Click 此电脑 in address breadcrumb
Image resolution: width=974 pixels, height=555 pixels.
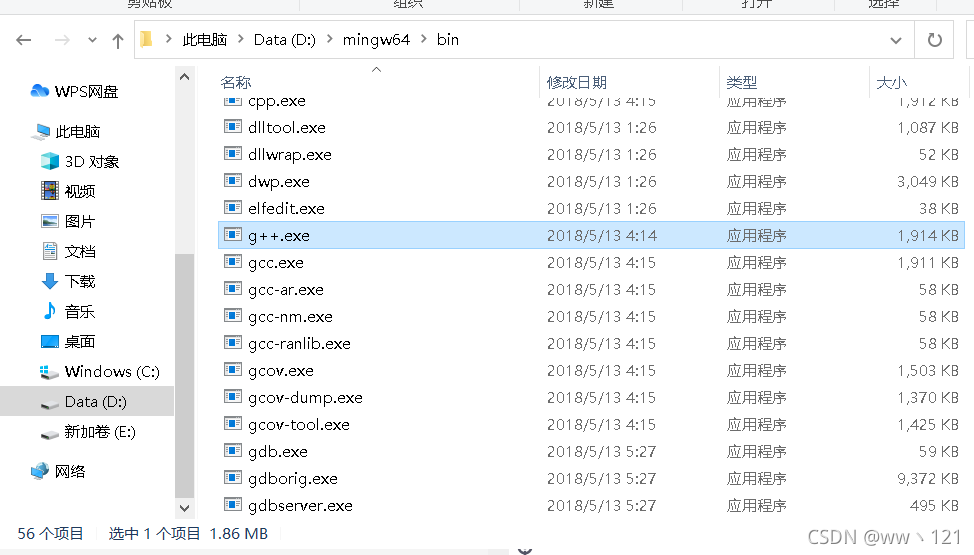click(x=204, y=40)
